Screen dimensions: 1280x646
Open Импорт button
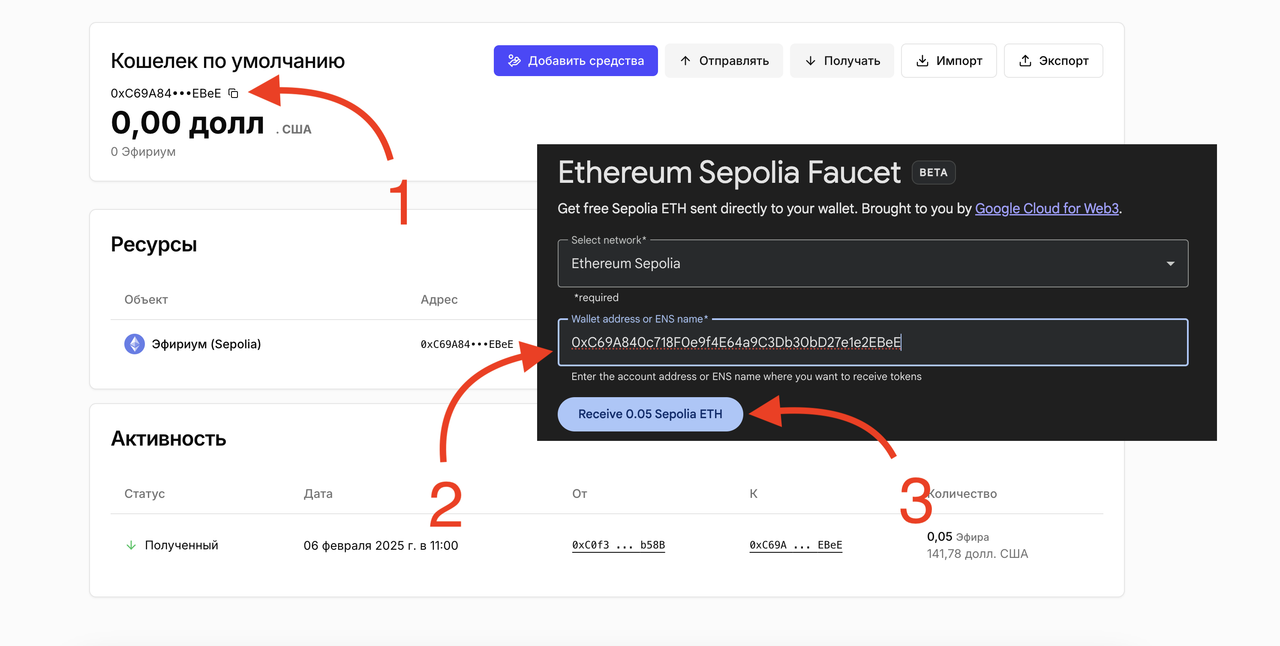[949, 61]
